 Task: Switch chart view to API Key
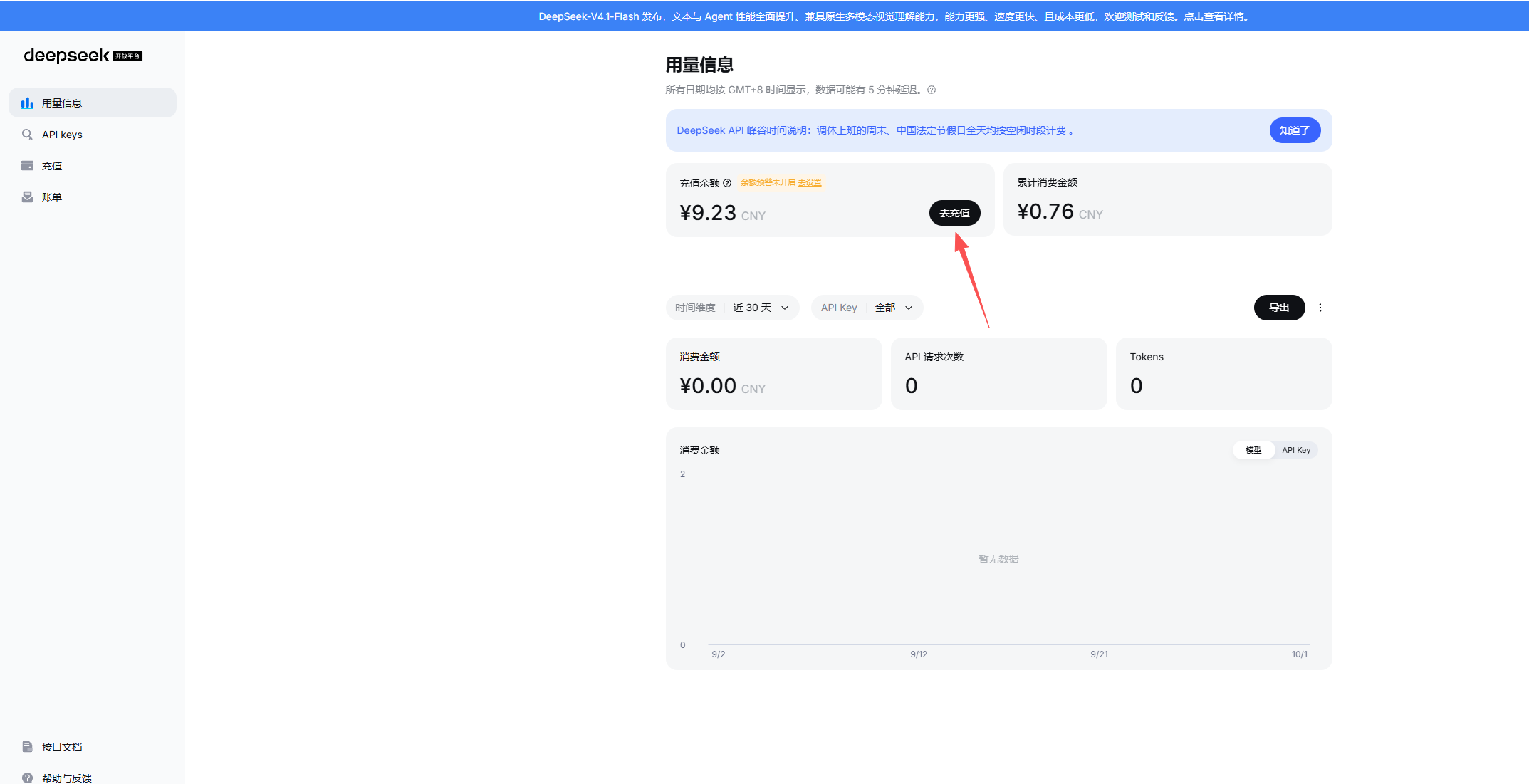1296,450
